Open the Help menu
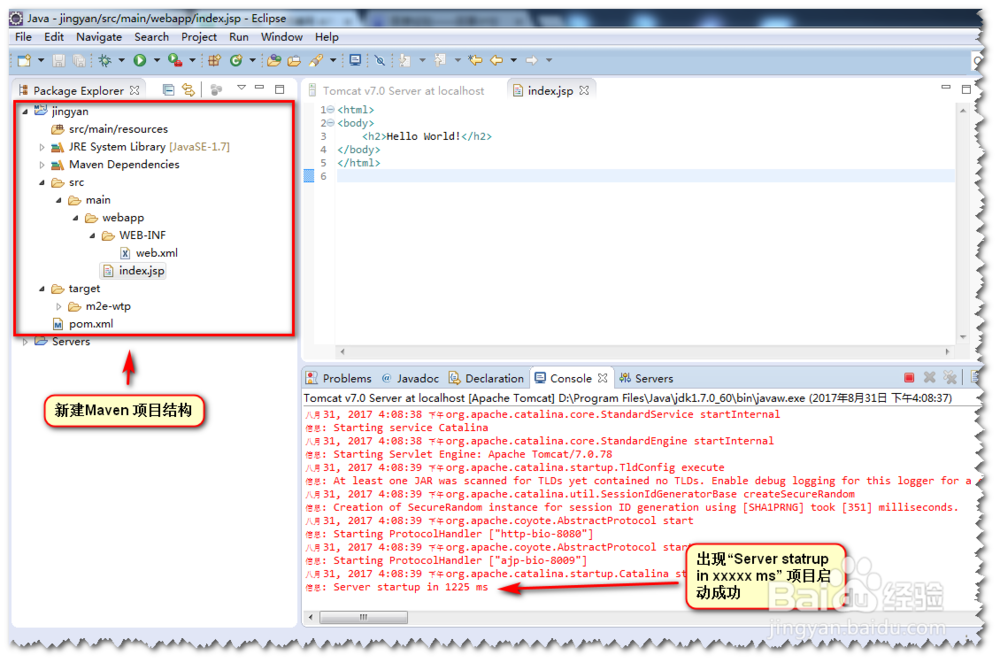This screenshot has height=663, width=1000. click(327, 37)
